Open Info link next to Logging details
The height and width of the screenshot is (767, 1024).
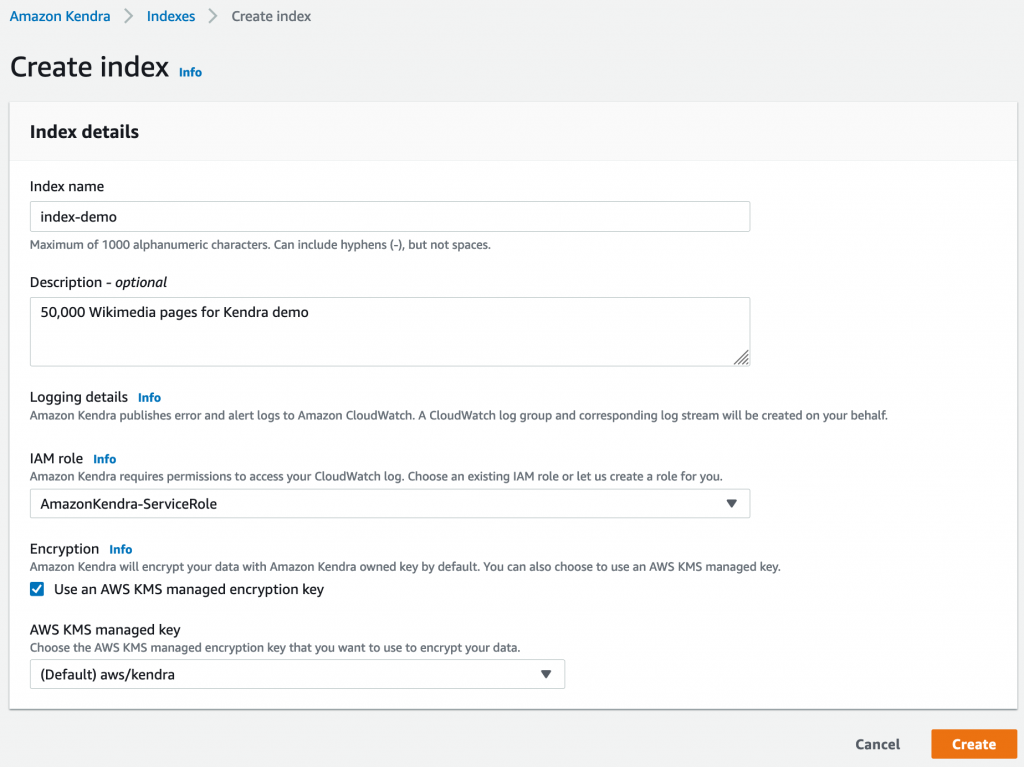pyautogui.click(x=149, y=398)
